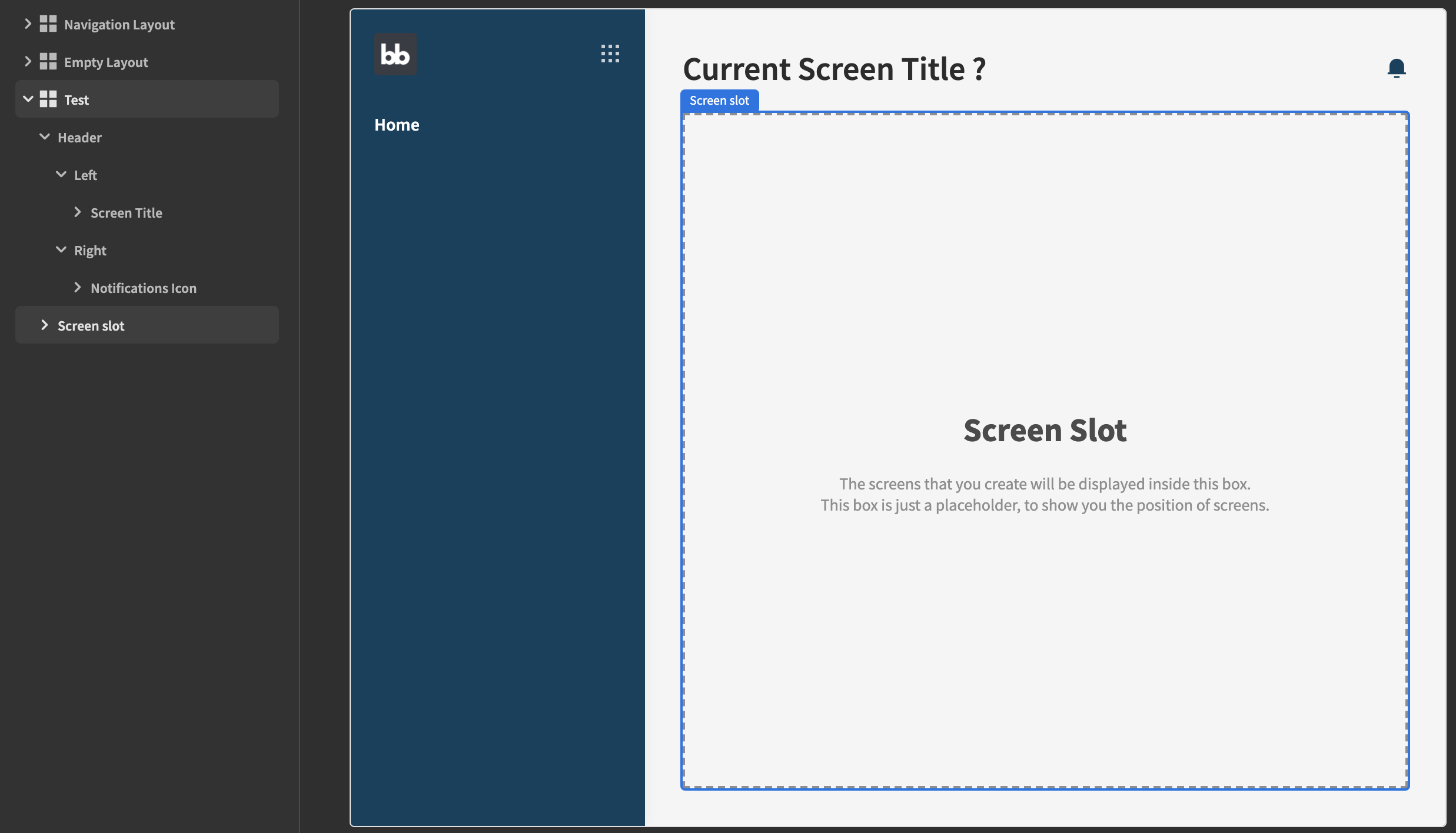Collapse the Left section

[x=61, y=174]
